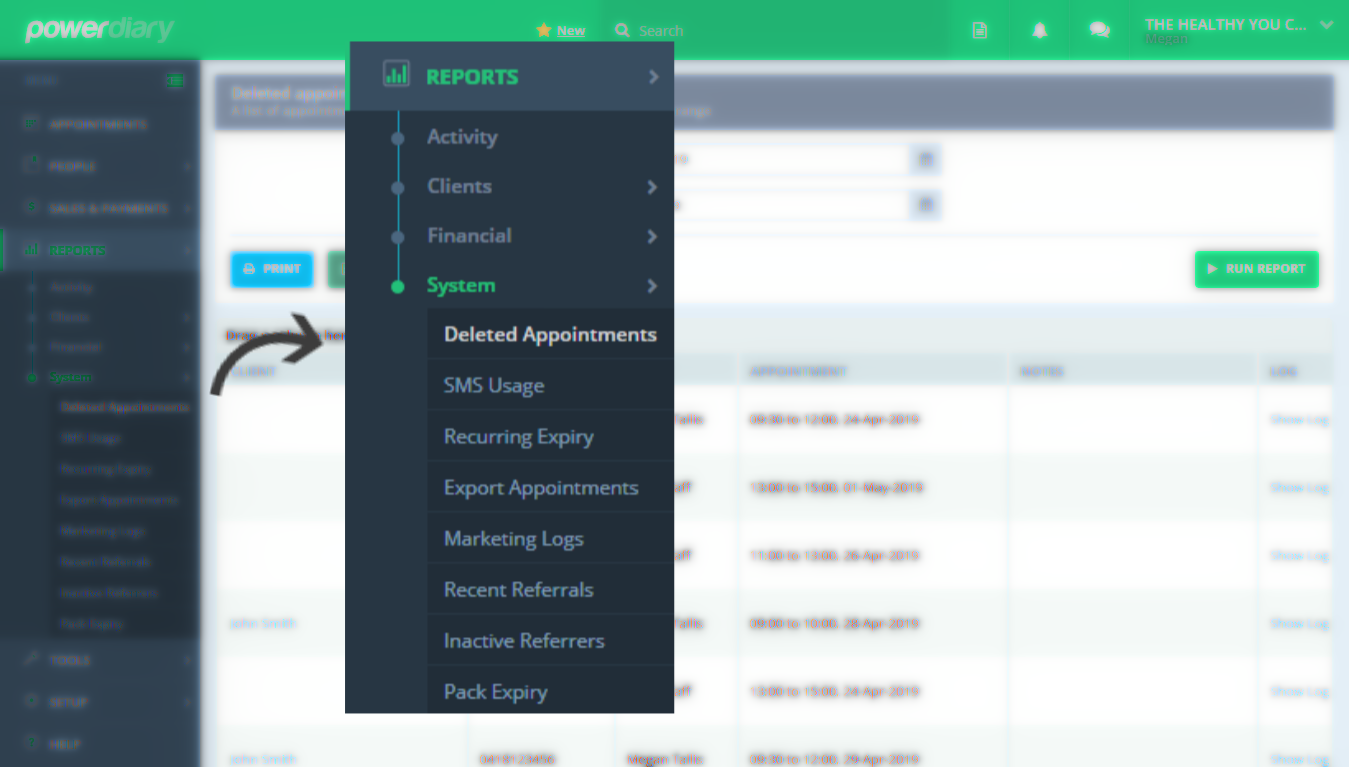
Task: Expand Tools in the left sidebar
Action: pos(98,660)
